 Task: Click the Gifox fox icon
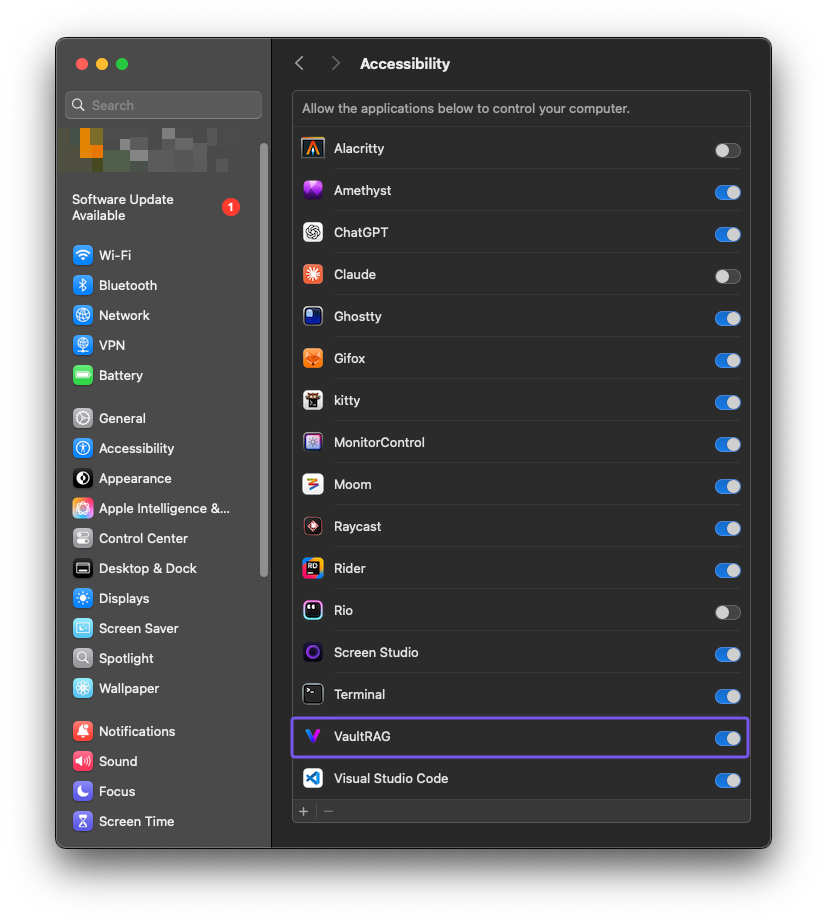tap(313, 358)
